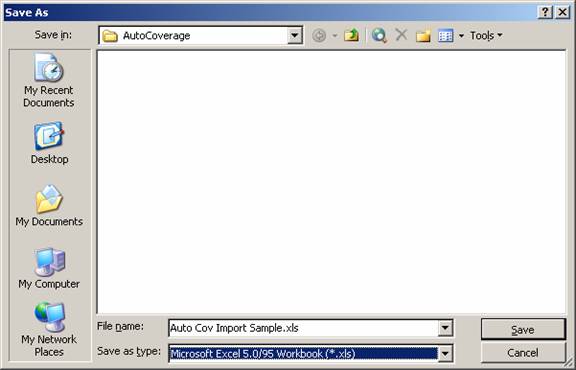Open the Views dropdown arrow
576x370 pixels.
pyautogui.click(x=461, y=36)
